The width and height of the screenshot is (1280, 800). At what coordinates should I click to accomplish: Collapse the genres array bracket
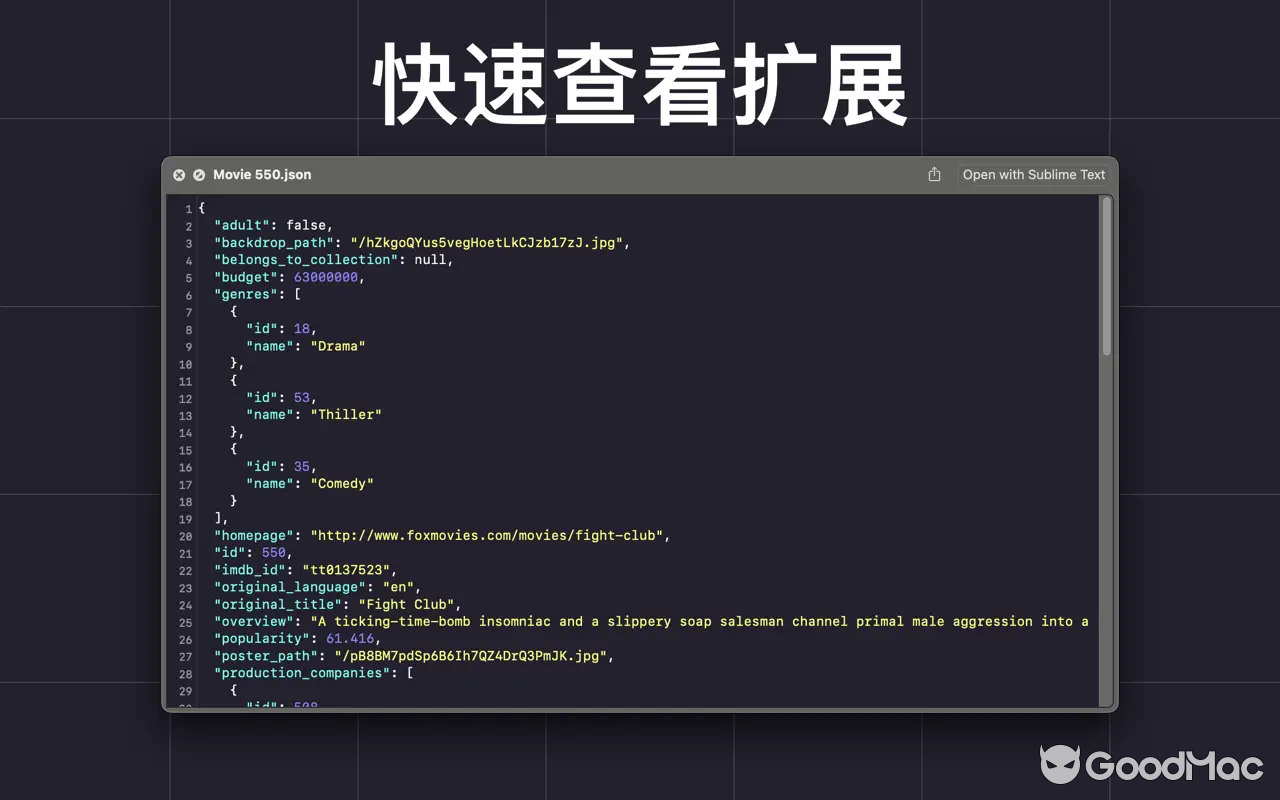[296, 294]
